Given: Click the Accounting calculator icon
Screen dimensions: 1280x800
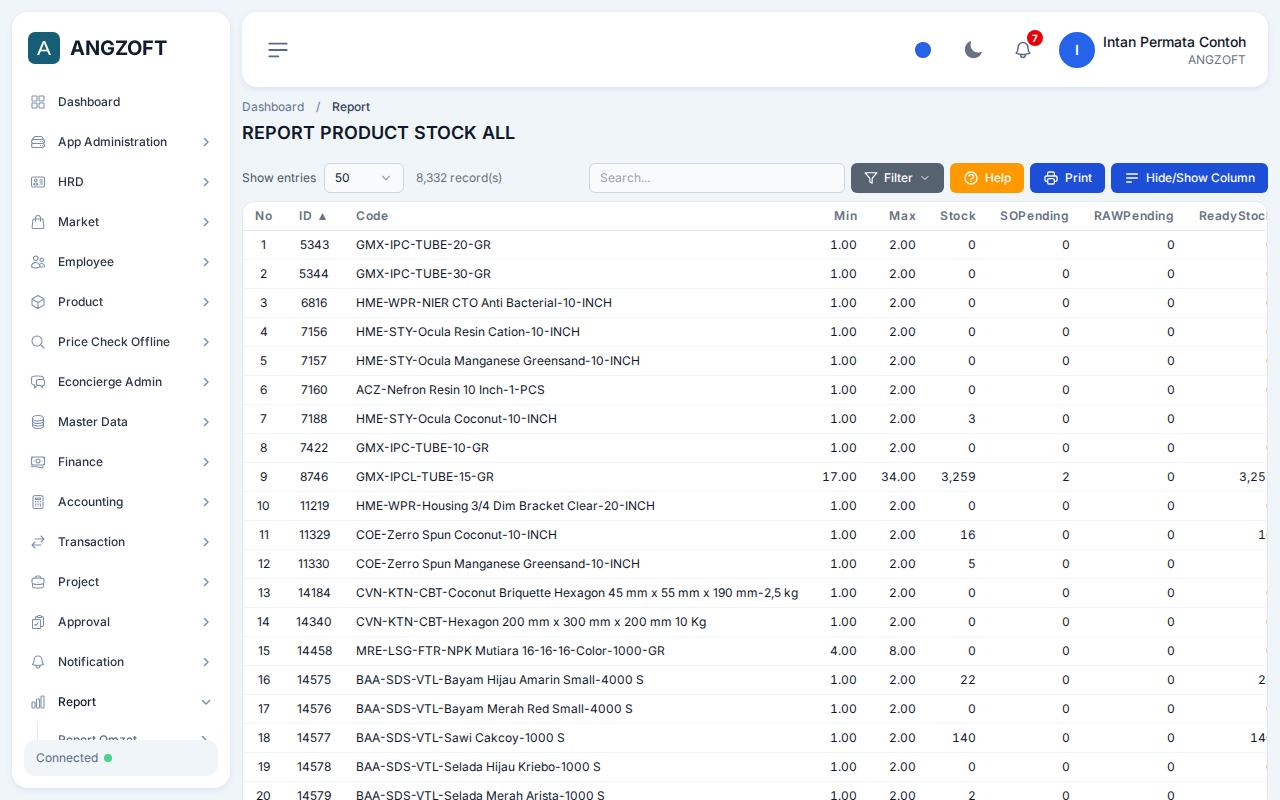Looking at the screenshot, I should [38, 502].
